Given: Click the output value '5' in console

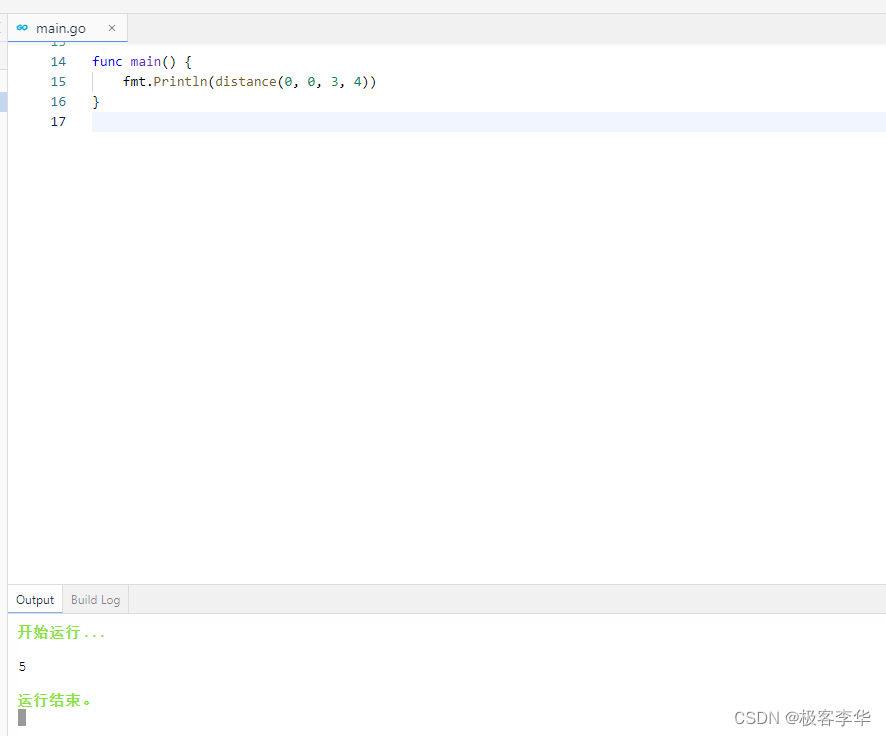Looking at the screenshot, I should point(22,667).
